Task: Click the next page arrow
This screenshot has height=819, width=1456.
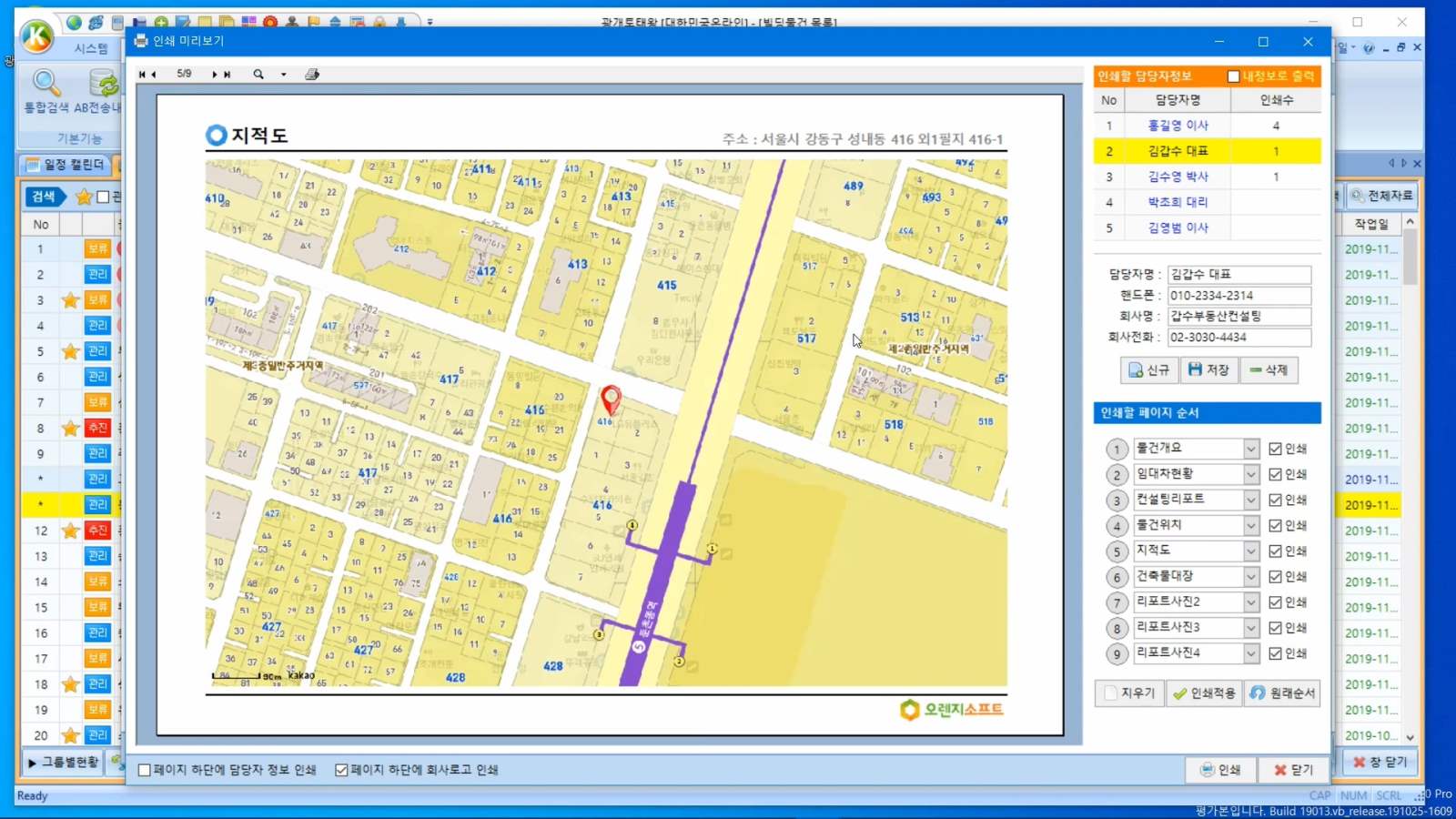Action: pos(215,75)
